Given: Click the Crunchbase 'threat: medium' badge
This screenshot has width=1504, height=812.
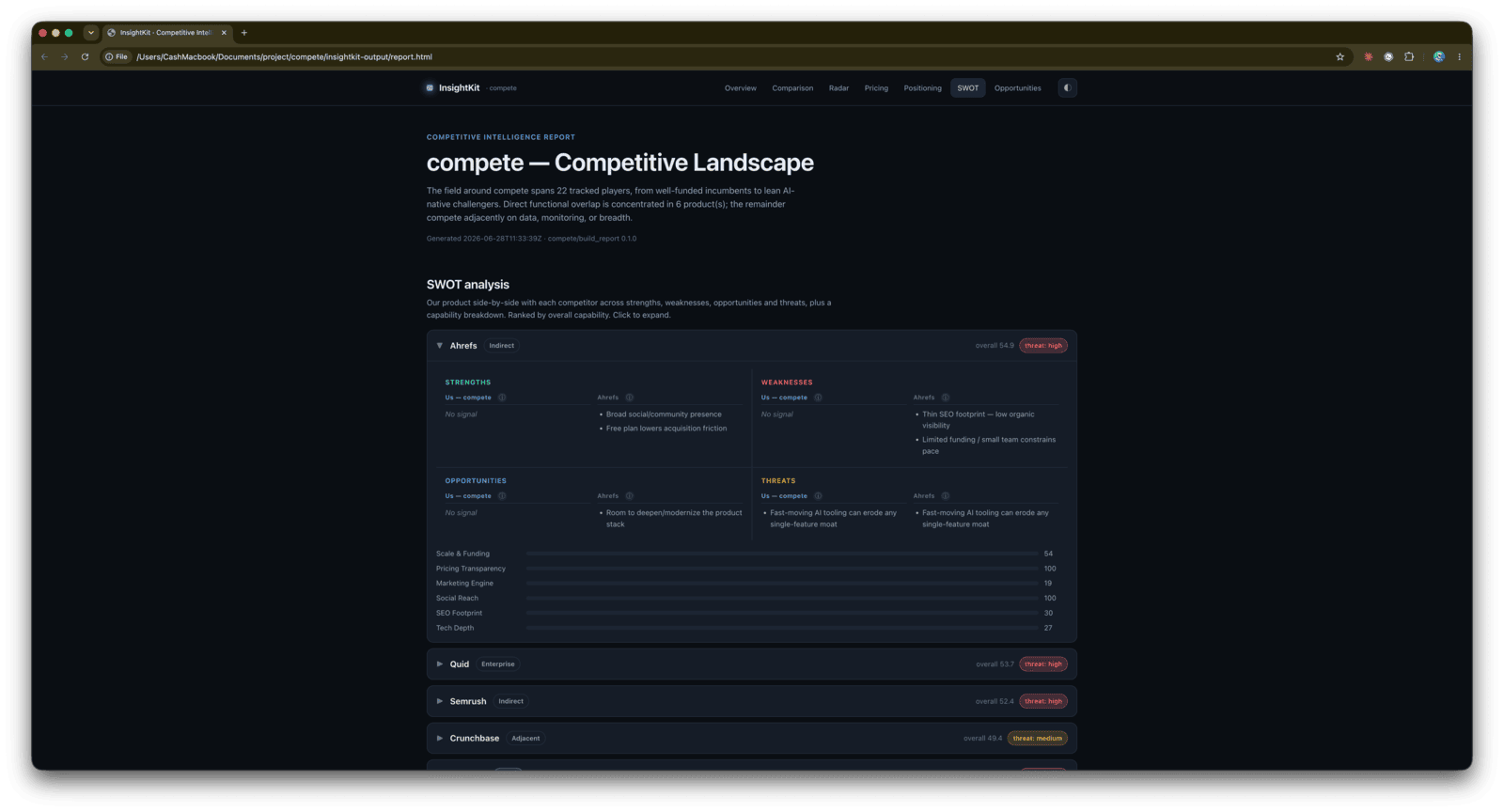Looking at the screenshot, I should [1038, 739].
